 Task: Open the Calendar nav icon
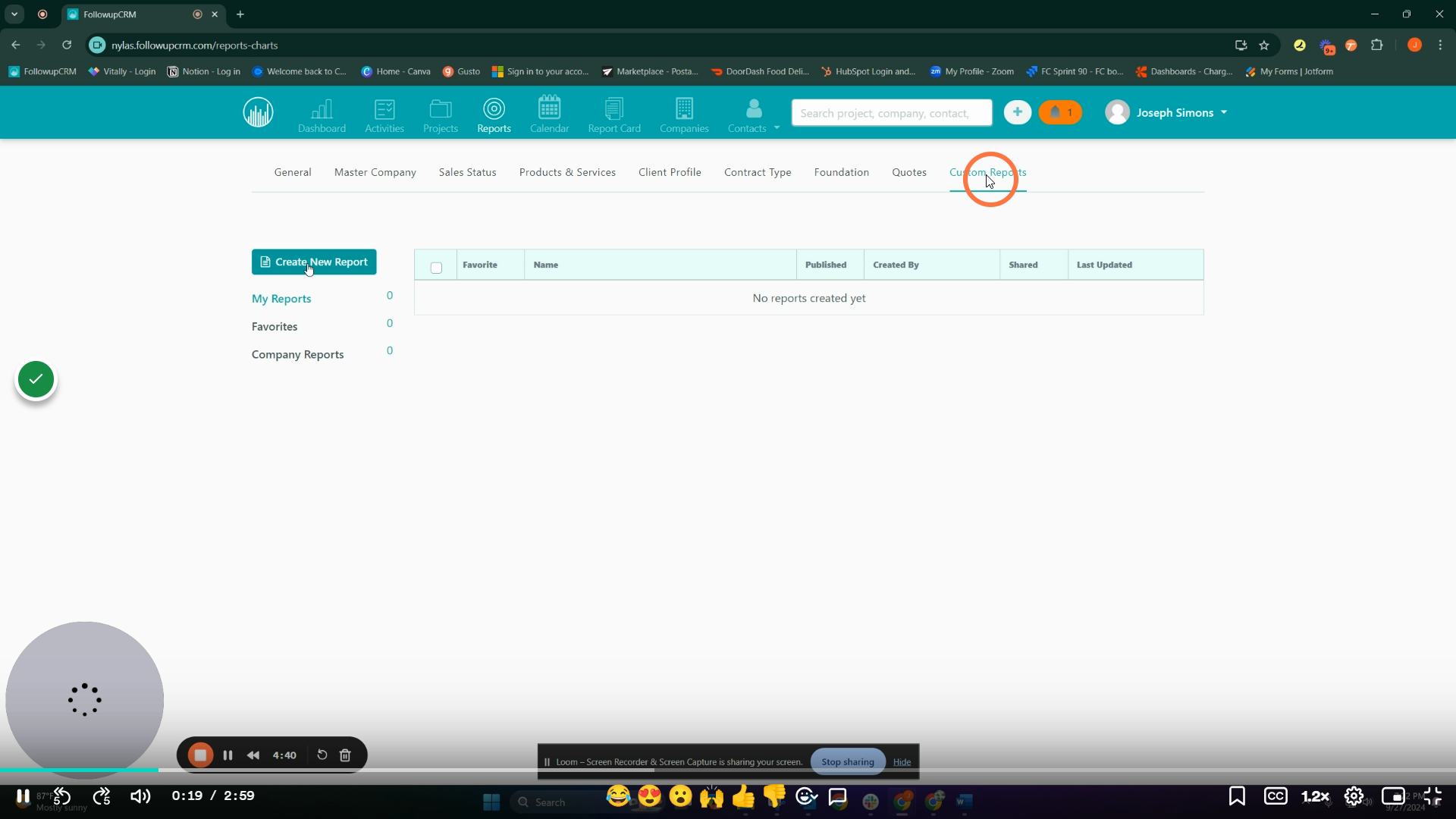[x=549, y=115]
